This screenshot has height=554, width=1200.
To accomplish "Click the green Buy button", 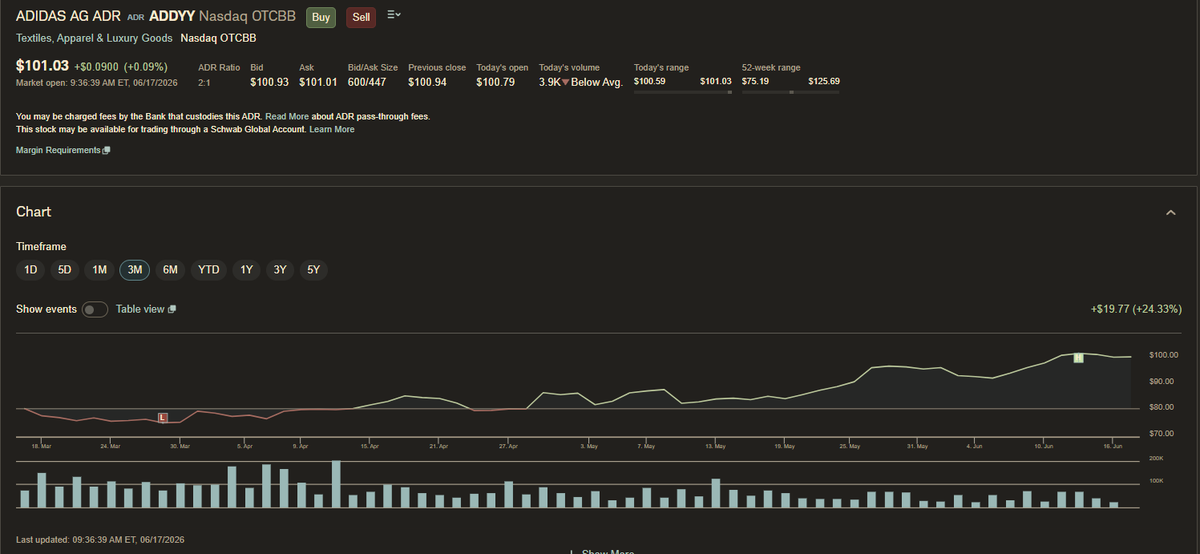I will pos(321,17).
